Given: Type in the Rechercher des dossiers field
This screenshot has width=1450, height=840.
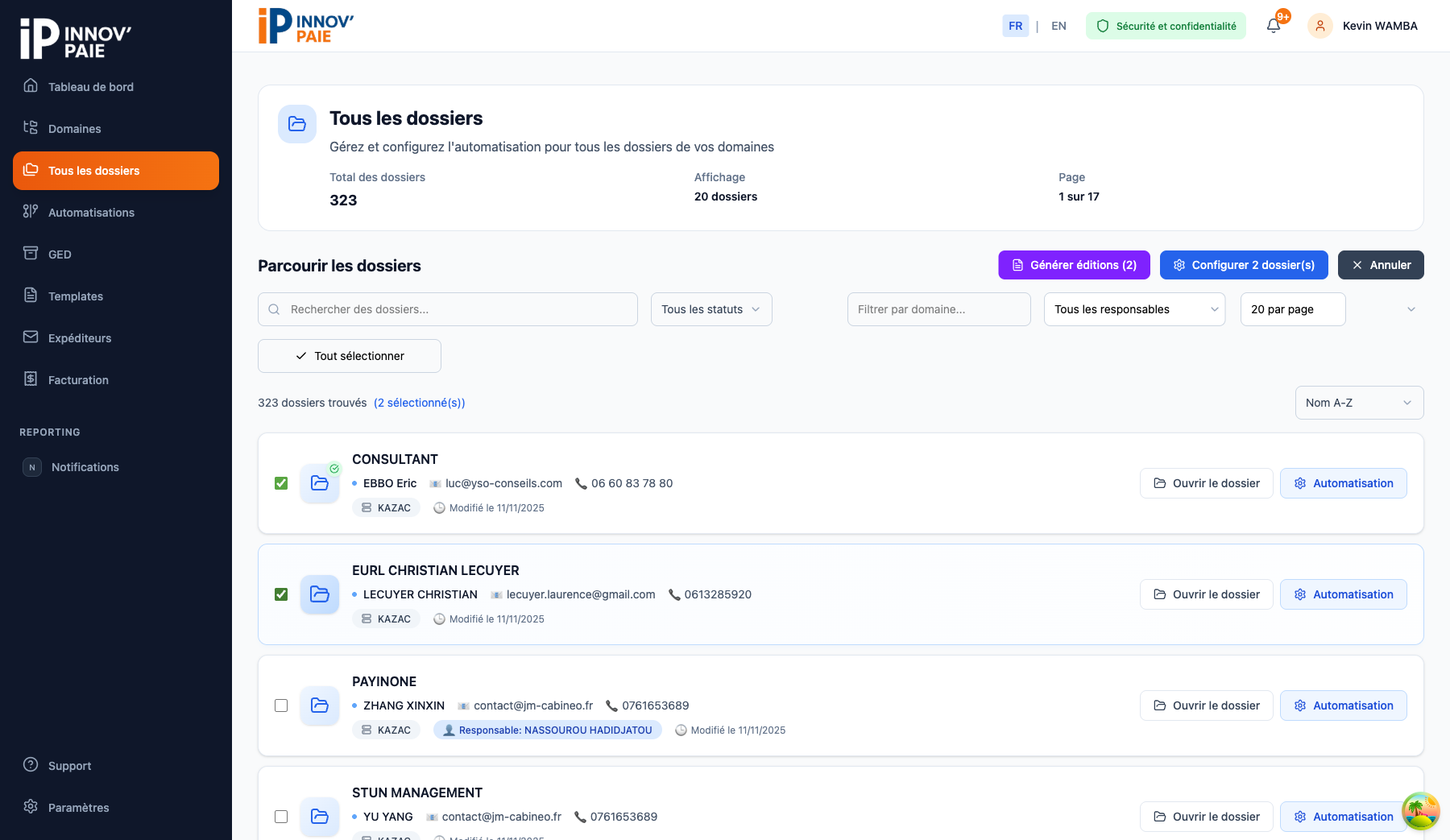Looking at the screenshot, I should pyautogui.click(x=448, y=308).
